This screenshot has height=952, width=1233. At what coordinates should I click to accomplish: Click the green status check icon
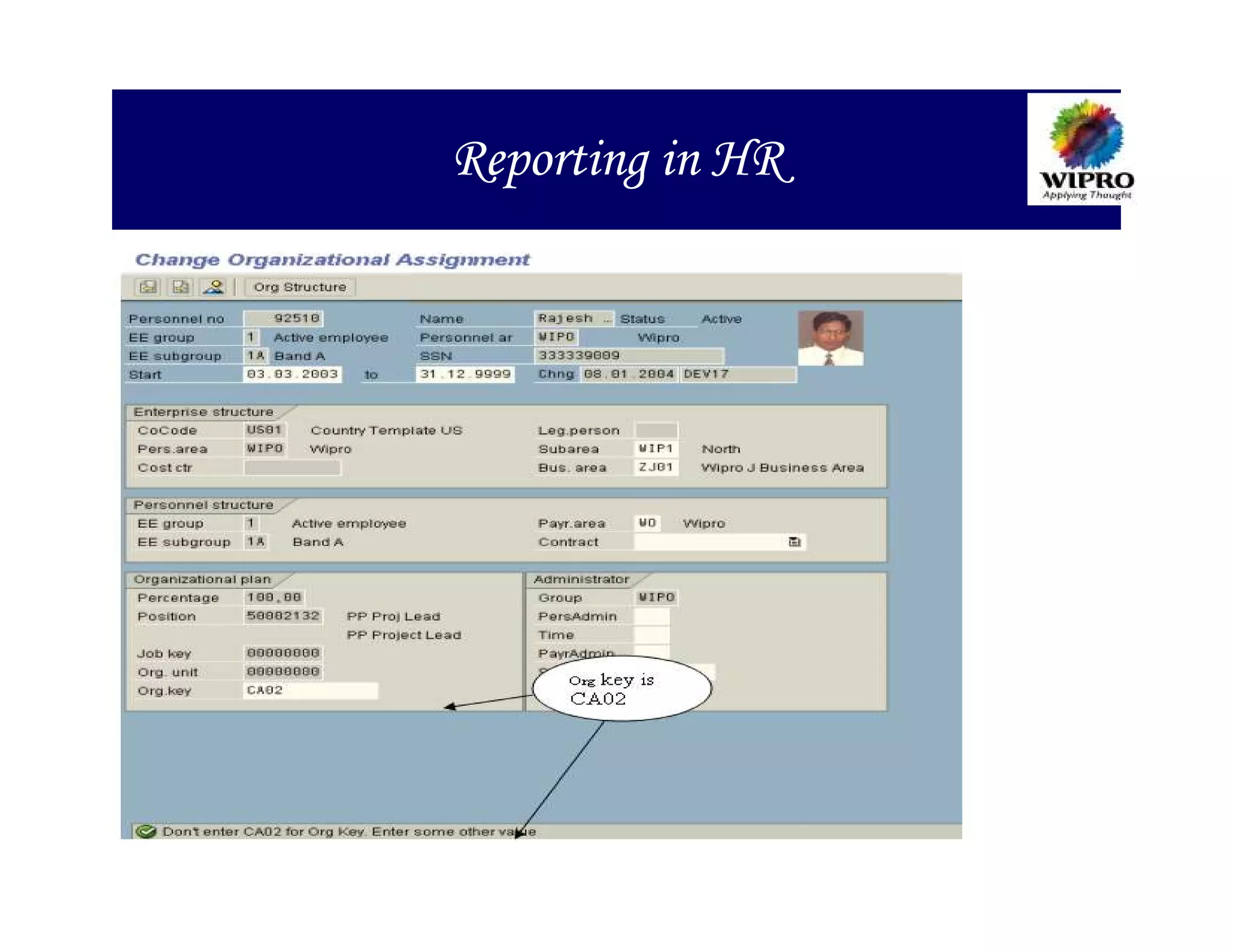coord(146,832)
